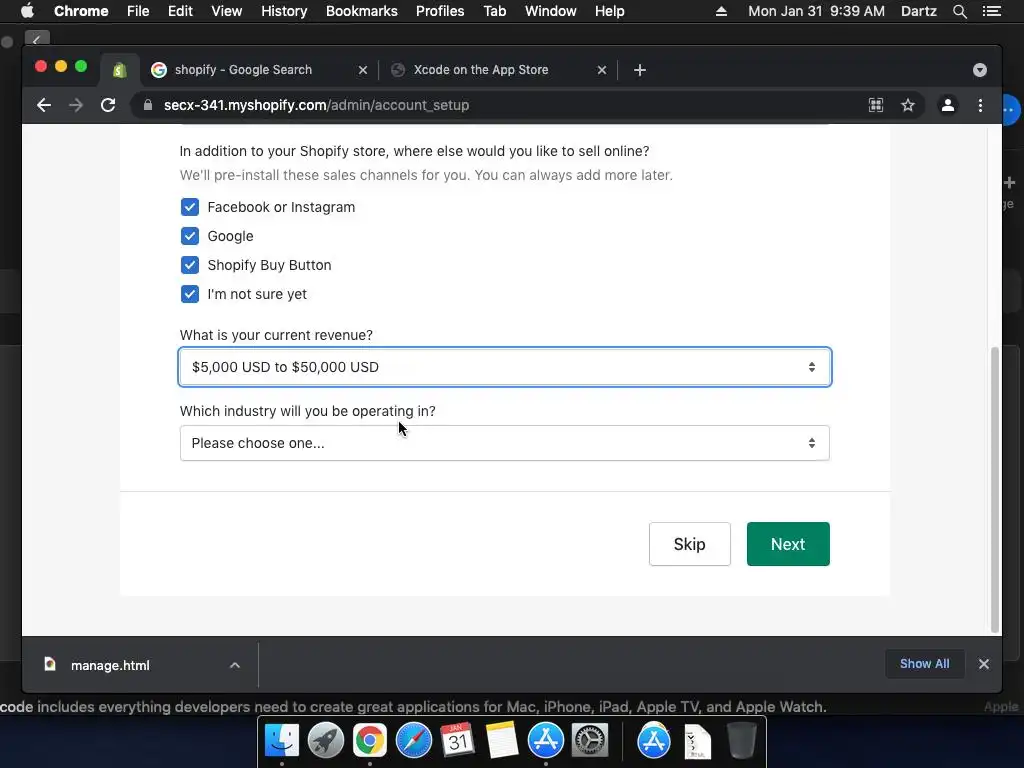
Task: Click the eject icon in menu bar
Action: (721, 11)
